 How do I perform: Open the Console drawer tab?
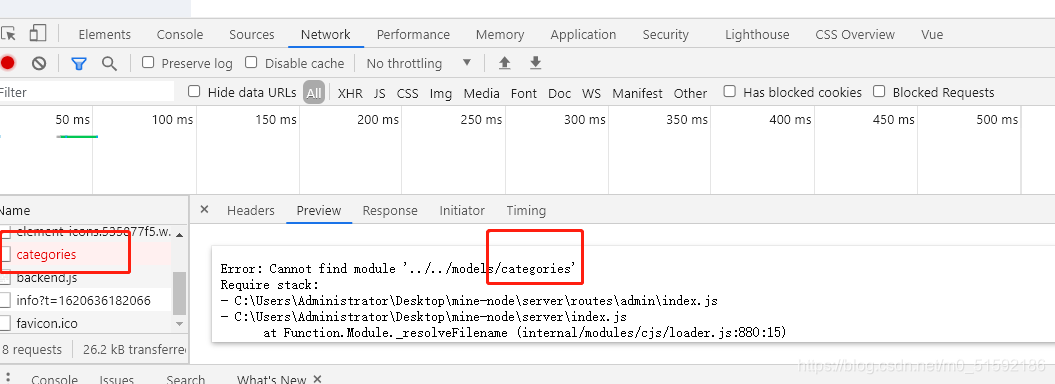point(54,379)
